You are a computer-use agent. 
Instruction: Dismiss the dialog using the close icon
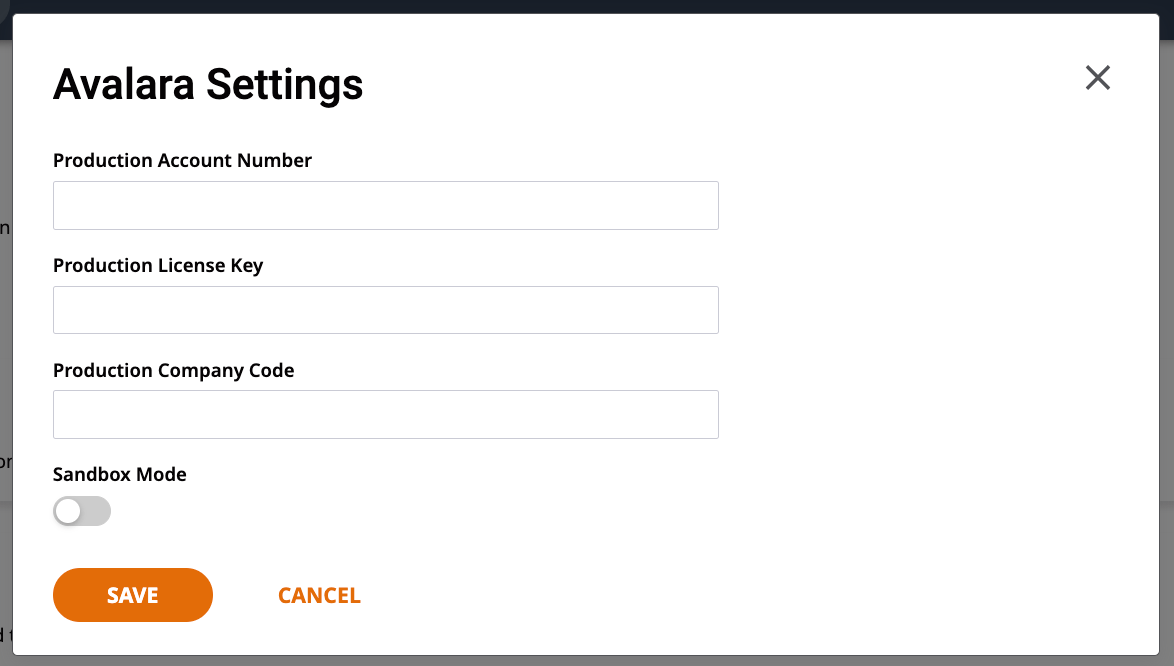1097,77
